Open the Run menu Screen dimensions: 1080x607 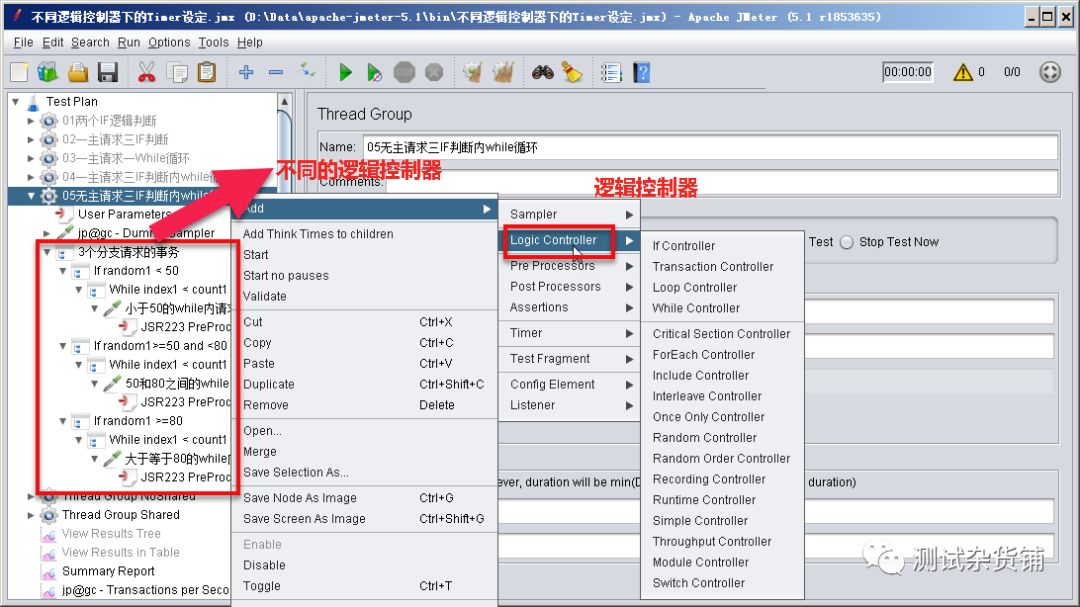(x=129, y=42)
